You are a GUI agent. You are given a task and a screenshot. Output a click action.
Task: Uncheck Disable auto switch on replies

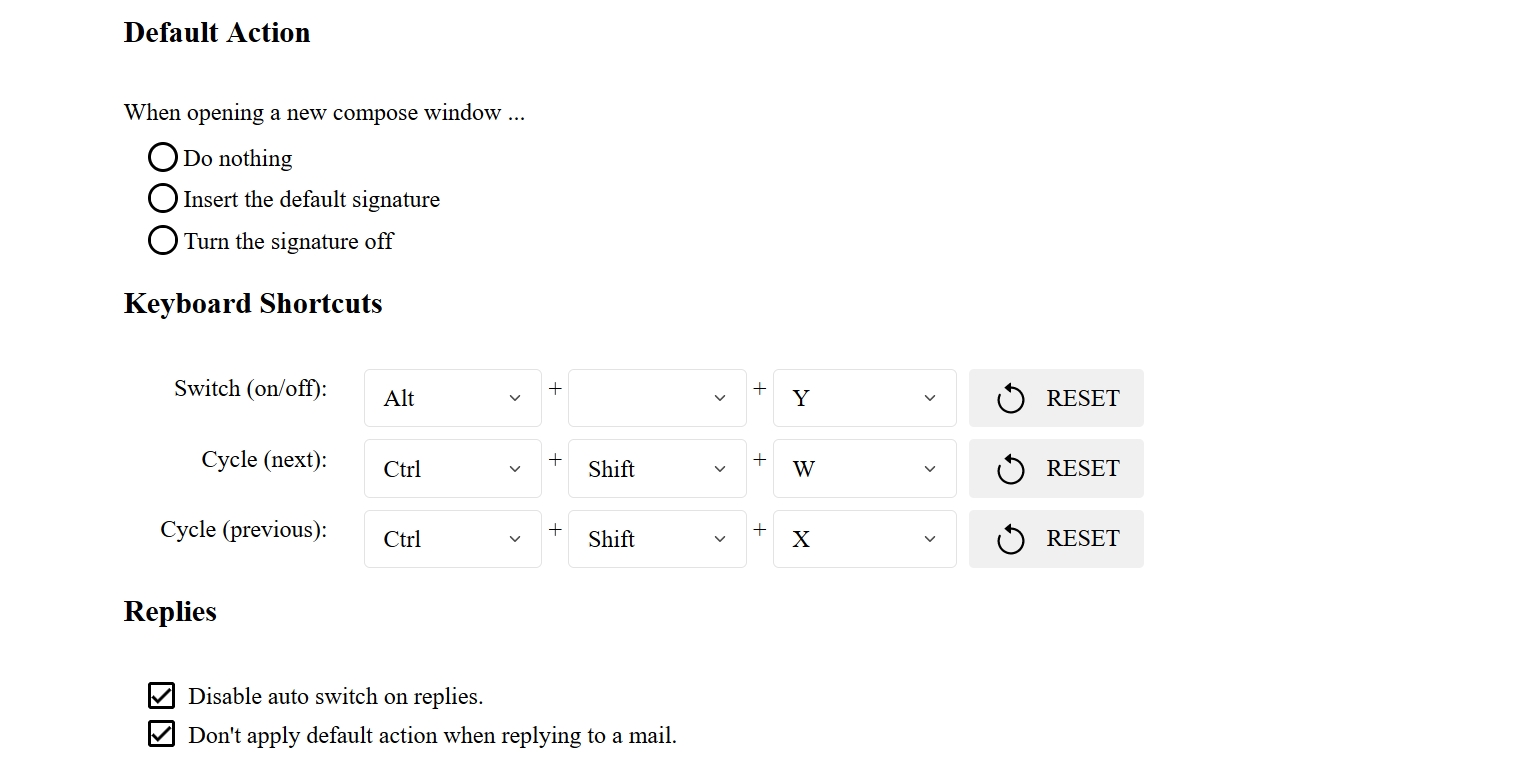161,695
